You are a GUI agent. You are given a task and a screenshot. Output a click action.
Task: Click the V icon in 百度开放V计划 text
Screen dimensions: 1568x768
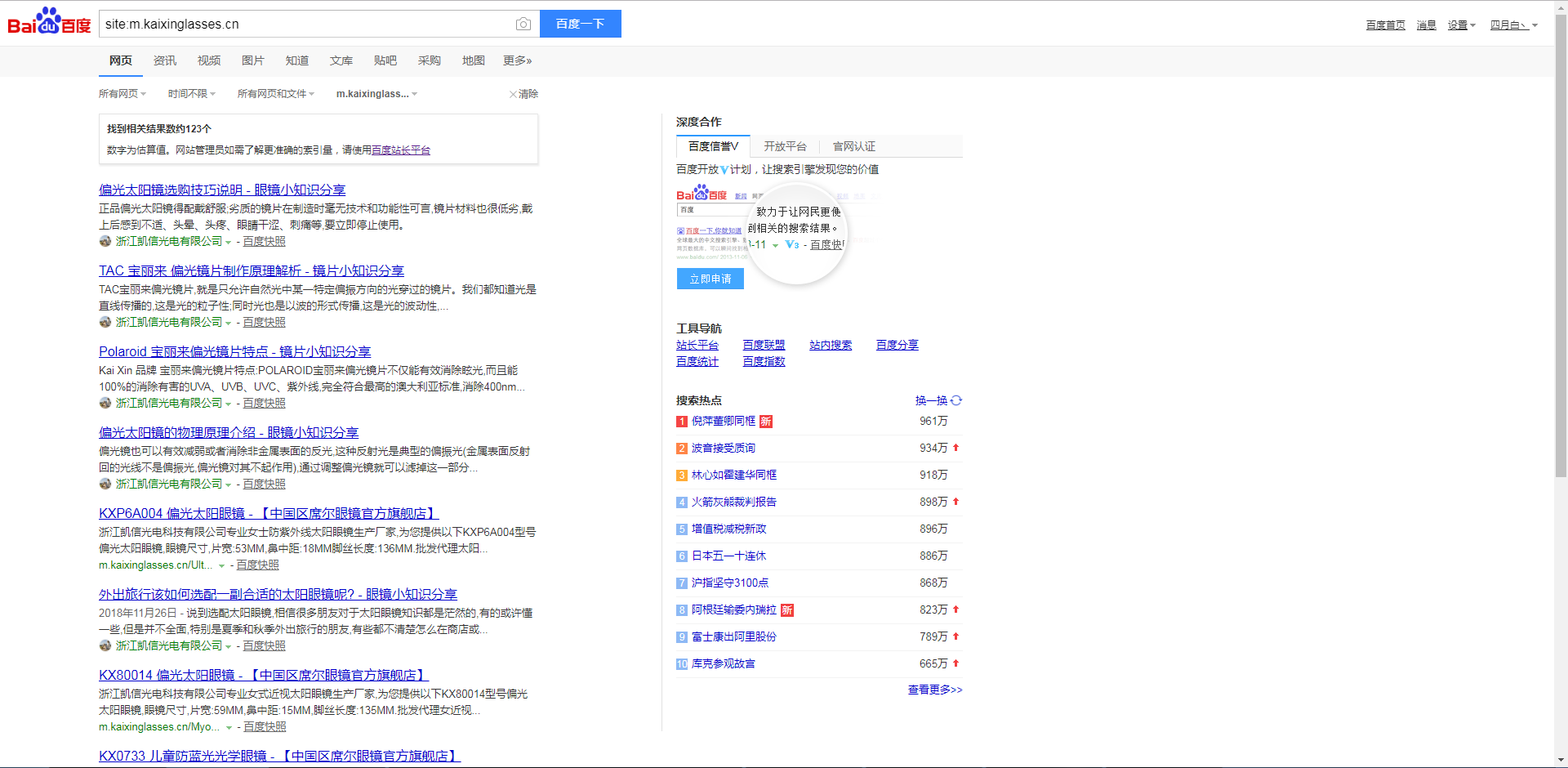(724, 170)
